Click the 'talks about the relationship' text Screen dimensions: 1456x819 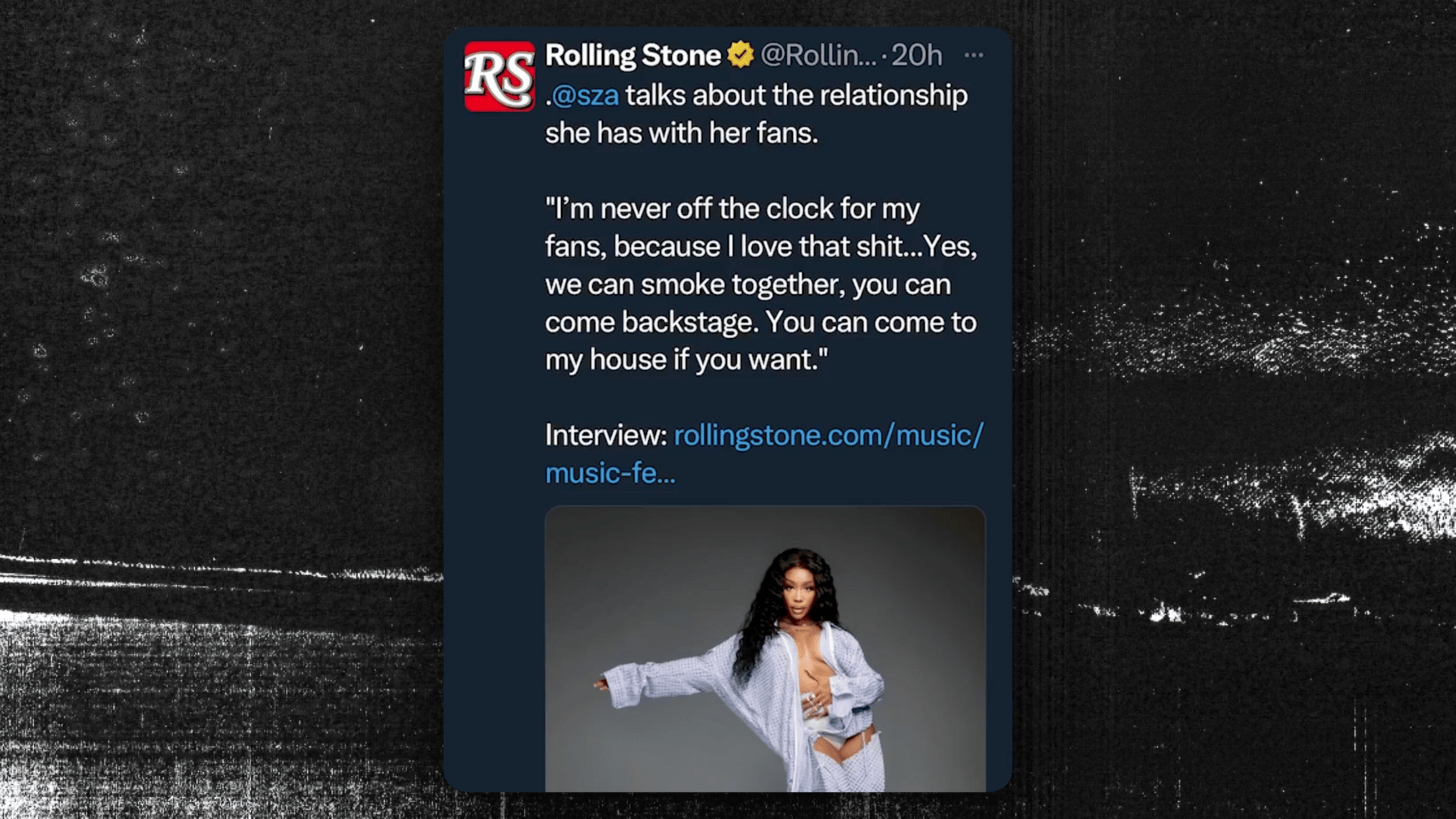[796, 96]
